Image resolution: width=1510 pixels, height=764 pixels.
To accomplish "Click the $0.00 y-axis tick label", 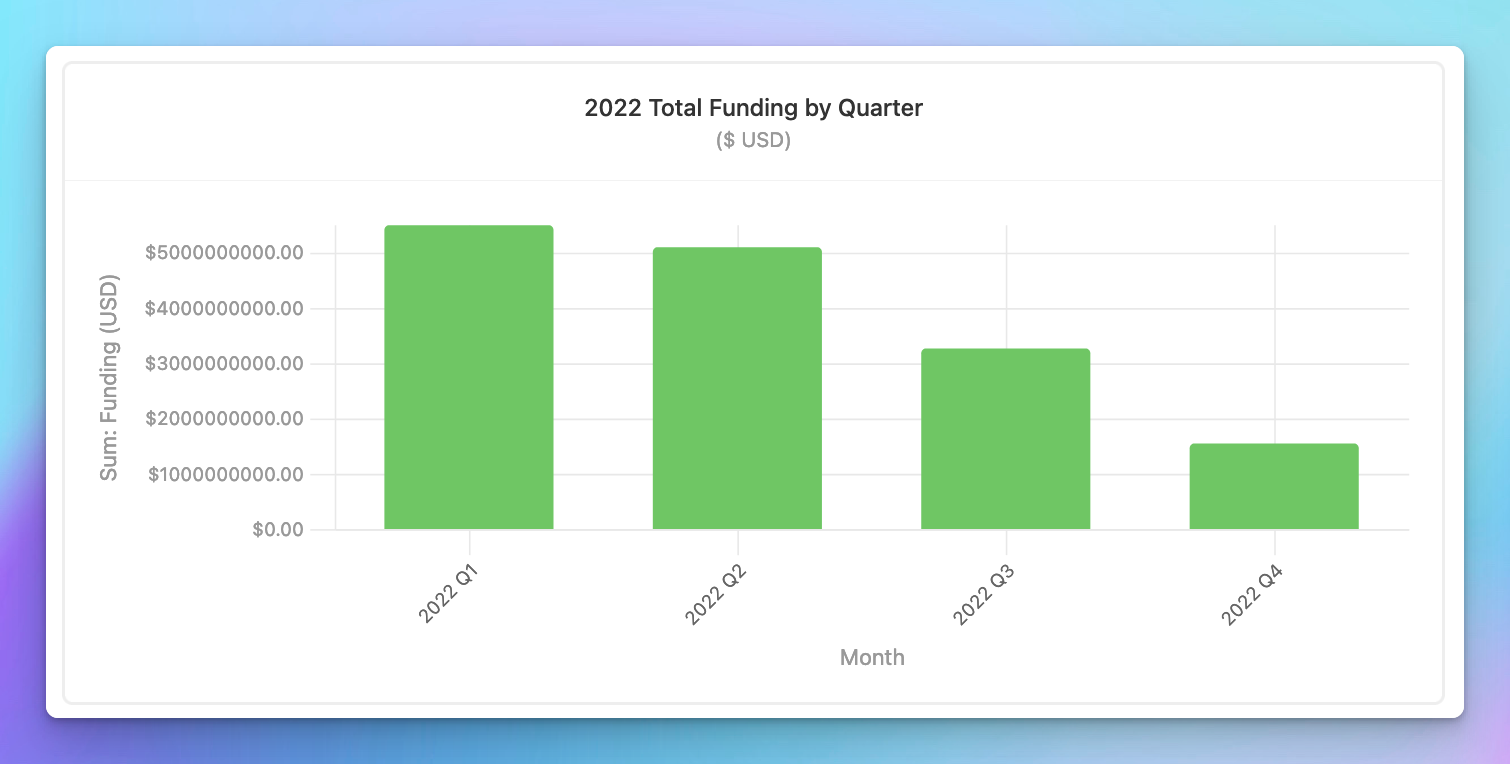I will click(278, 529).
